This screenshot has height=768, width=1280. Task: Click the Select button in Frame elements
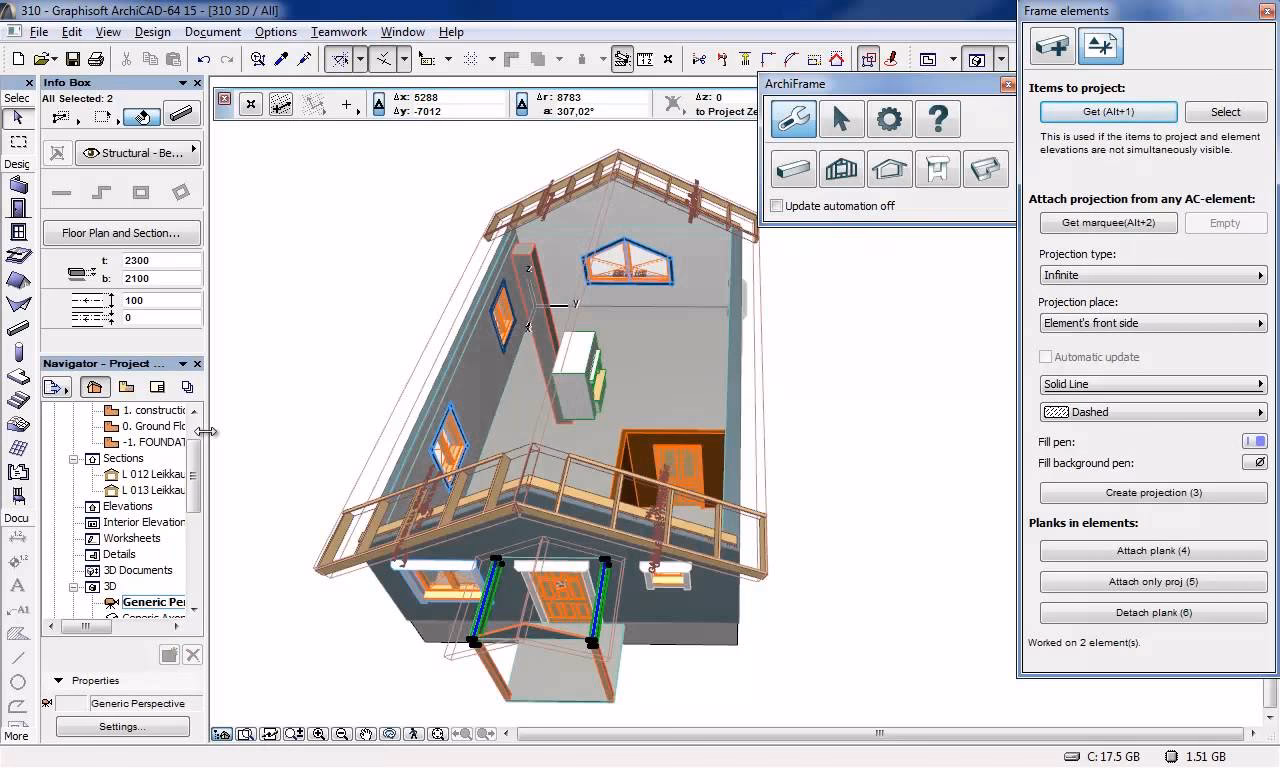coord(1226,112)
